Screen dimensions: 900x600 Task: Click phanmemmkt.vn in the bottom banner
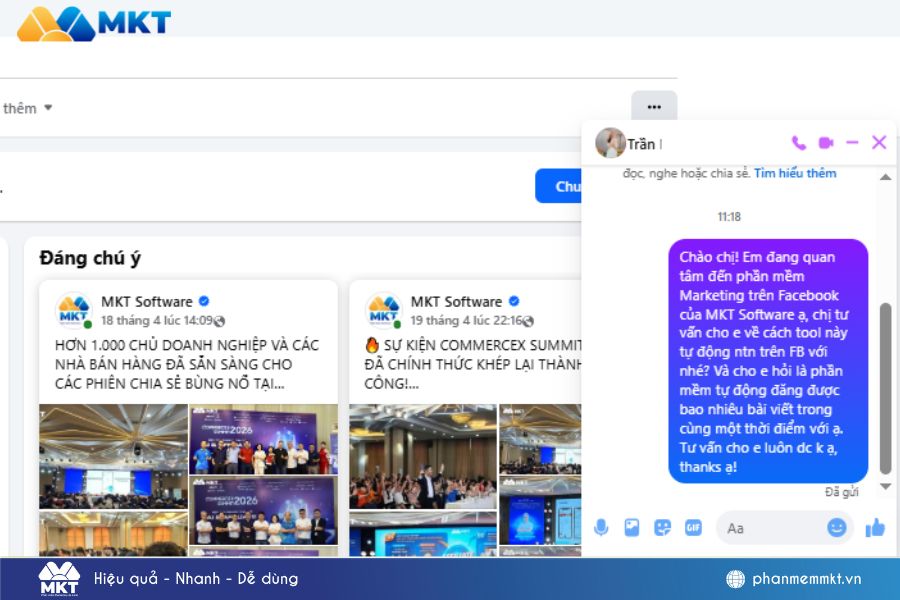point(806,579)
